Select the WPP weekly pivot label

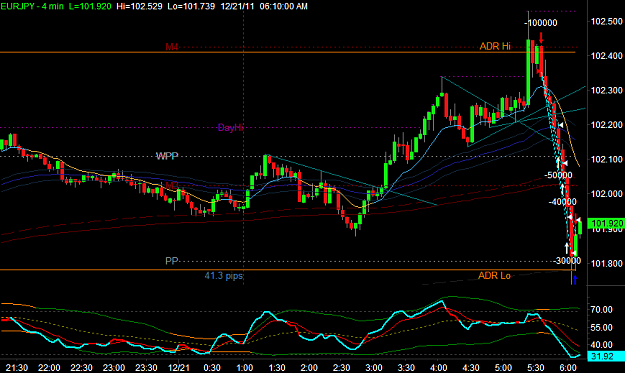[x=167, y=156]
